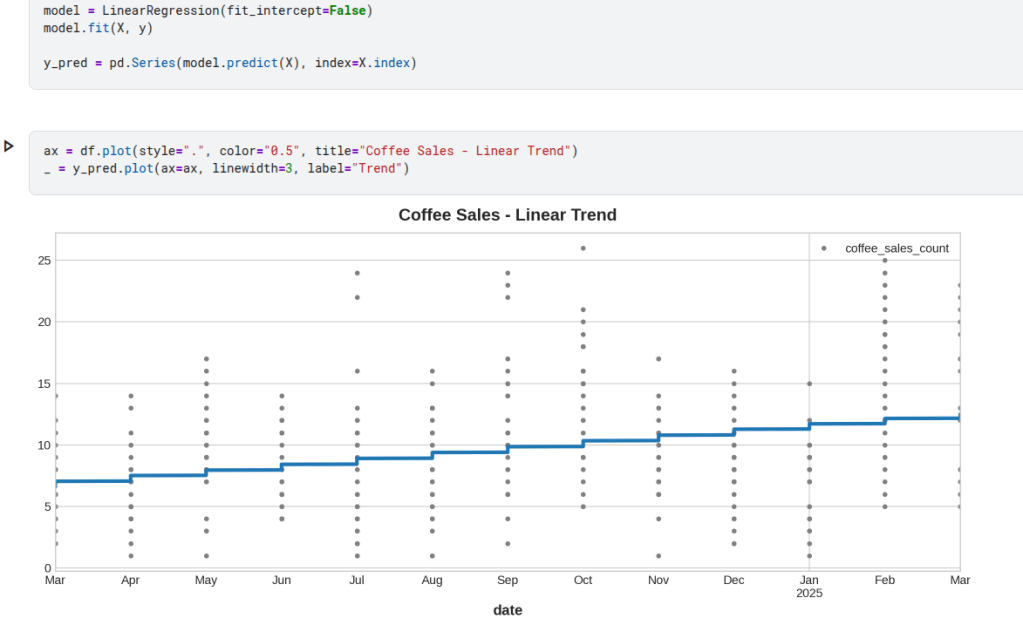
Task: Click the 25 tick label on y-axis
Action: pos(43,260)
